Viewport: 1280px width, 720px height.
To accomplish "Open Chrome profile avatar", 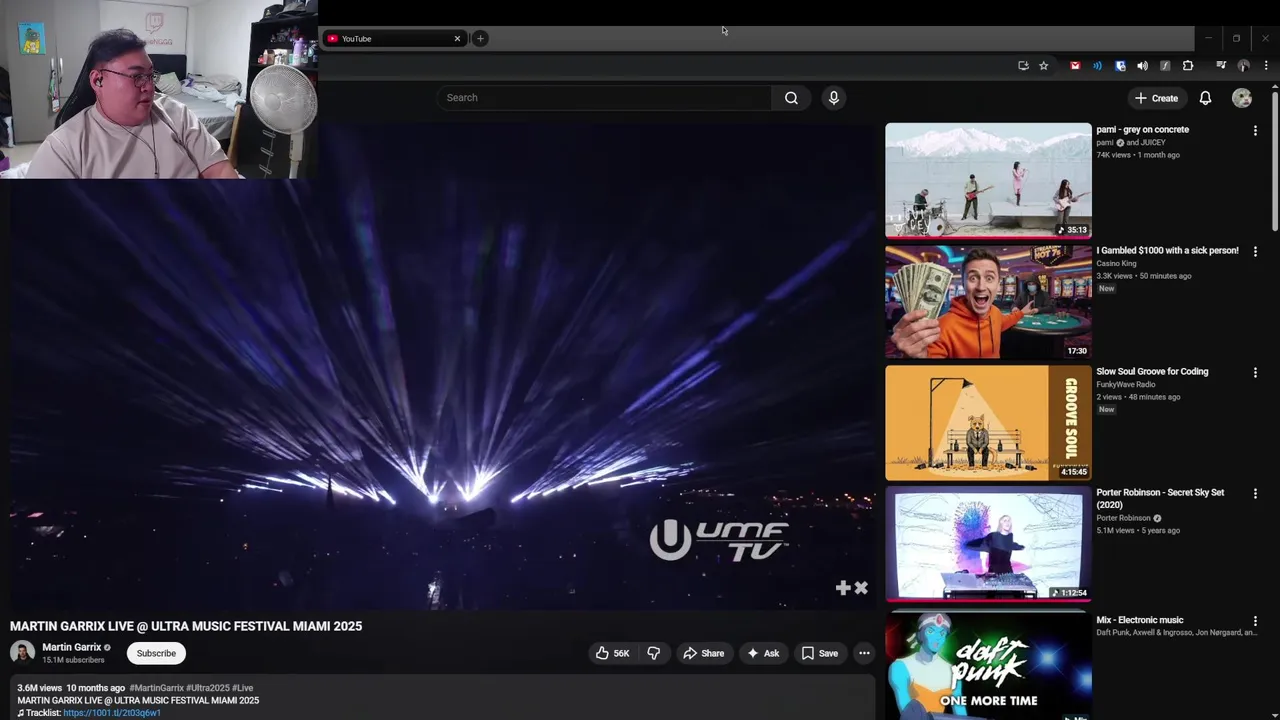I will tap(1243, 66).
